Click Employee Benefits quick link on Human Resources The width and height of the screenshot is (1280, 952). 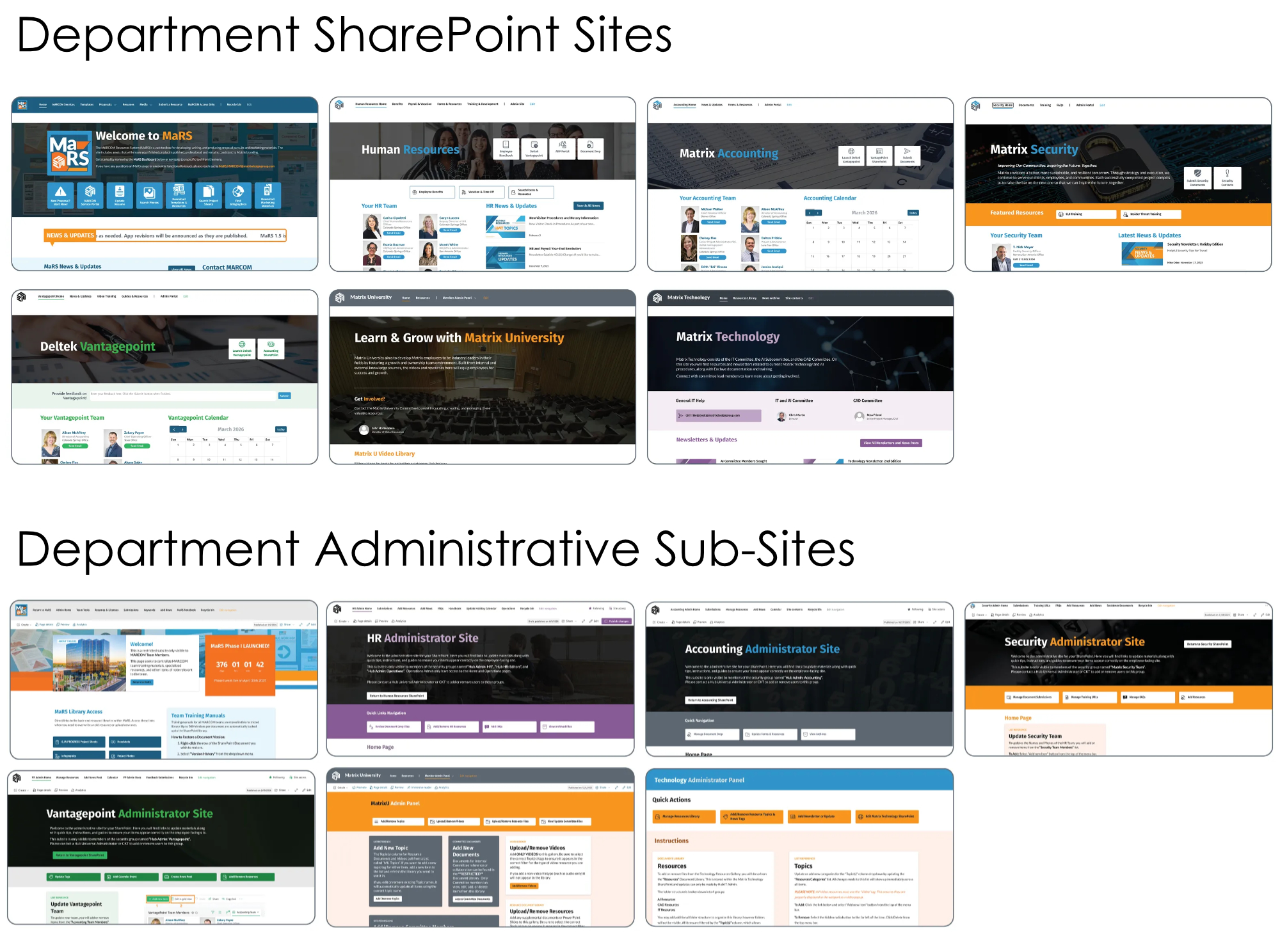coord(431,192)
